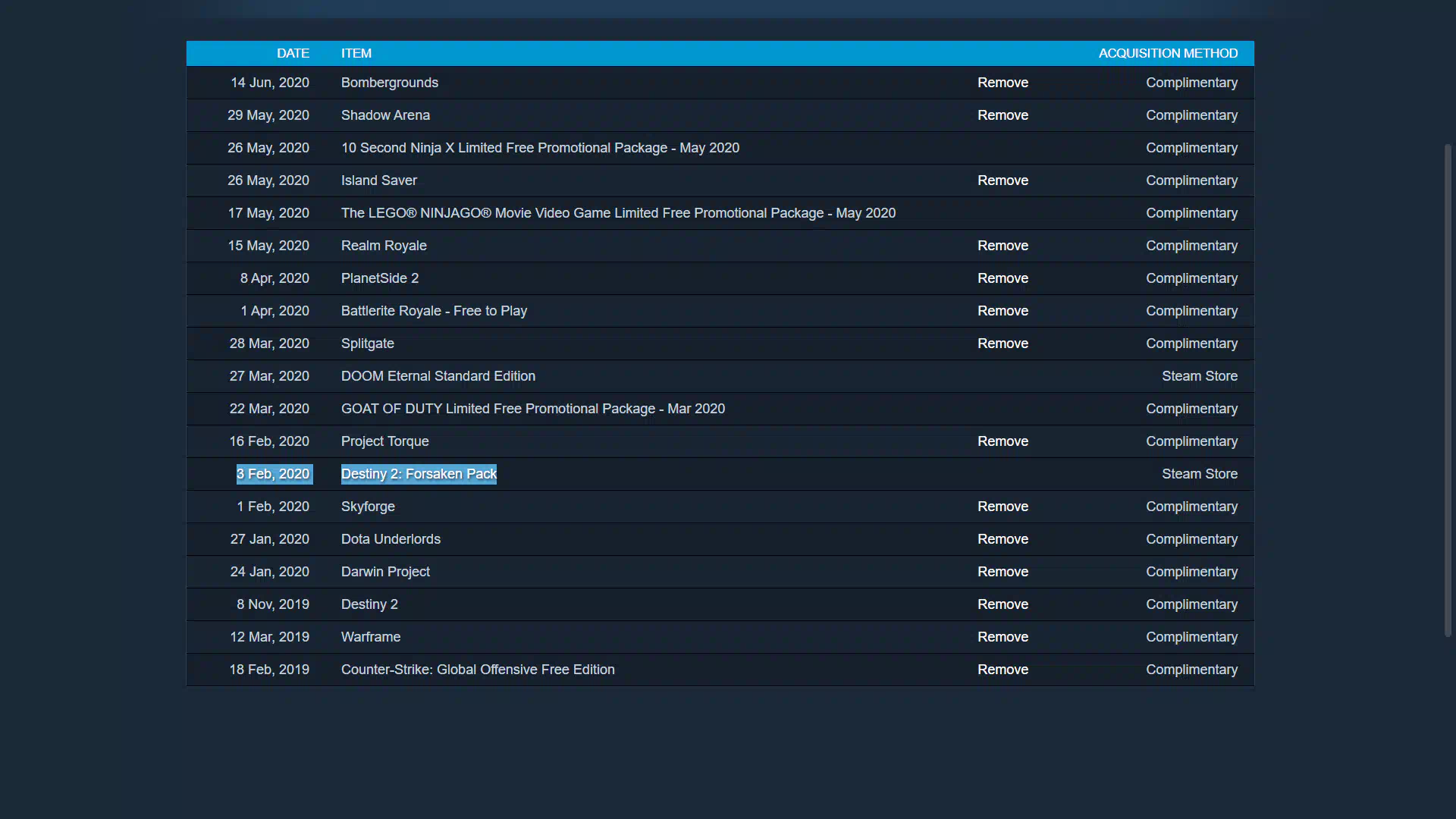Image resolution: width=1456 pixels, height=819 pixels.
Task: Click Remove for Counter-Strike: Global Offensive Free Edition
Action: click(x=1003, y=670)
